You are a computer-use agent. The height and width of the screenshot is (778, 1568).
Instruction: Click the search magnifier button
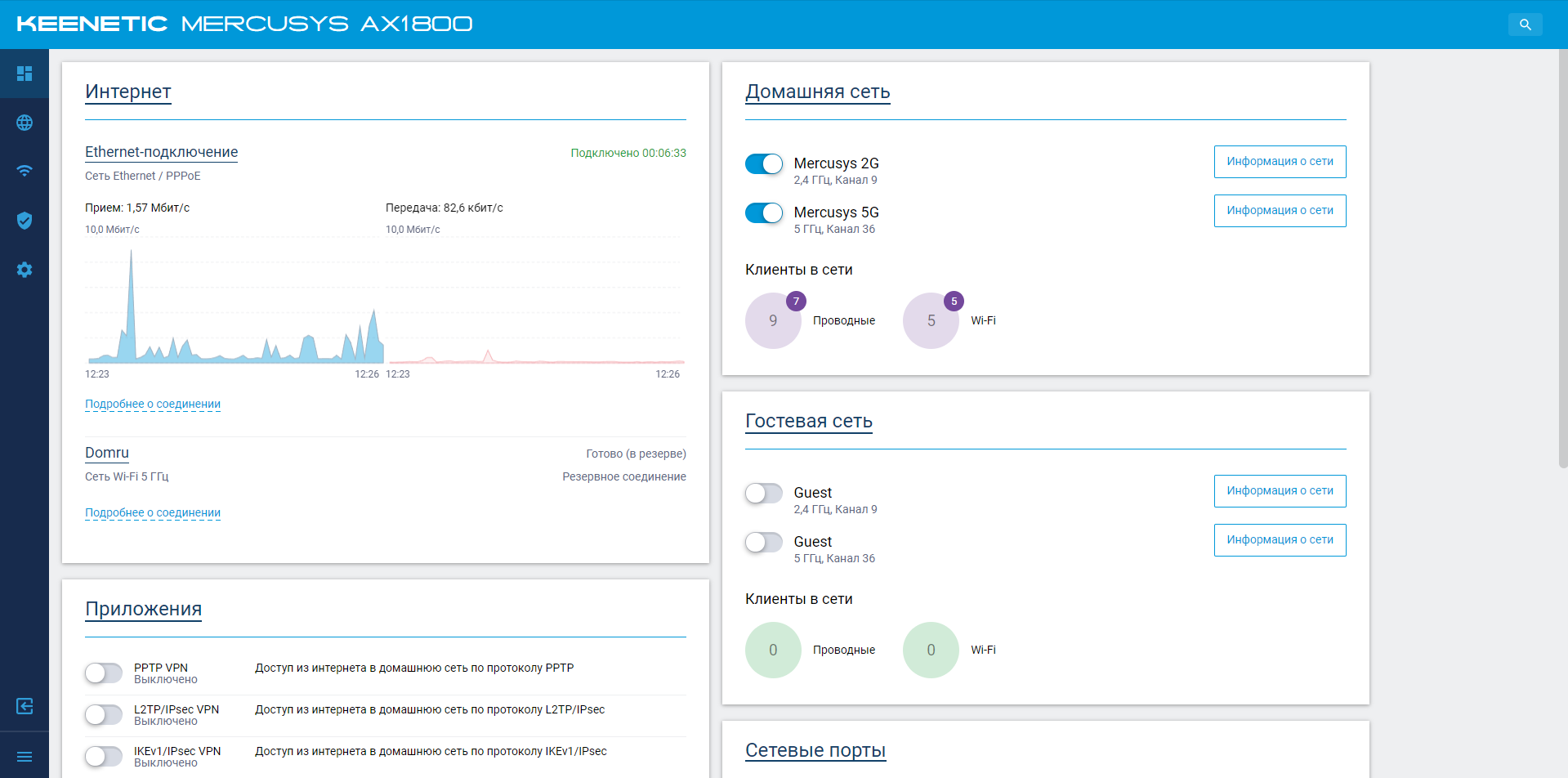(x=1525, y=25)
